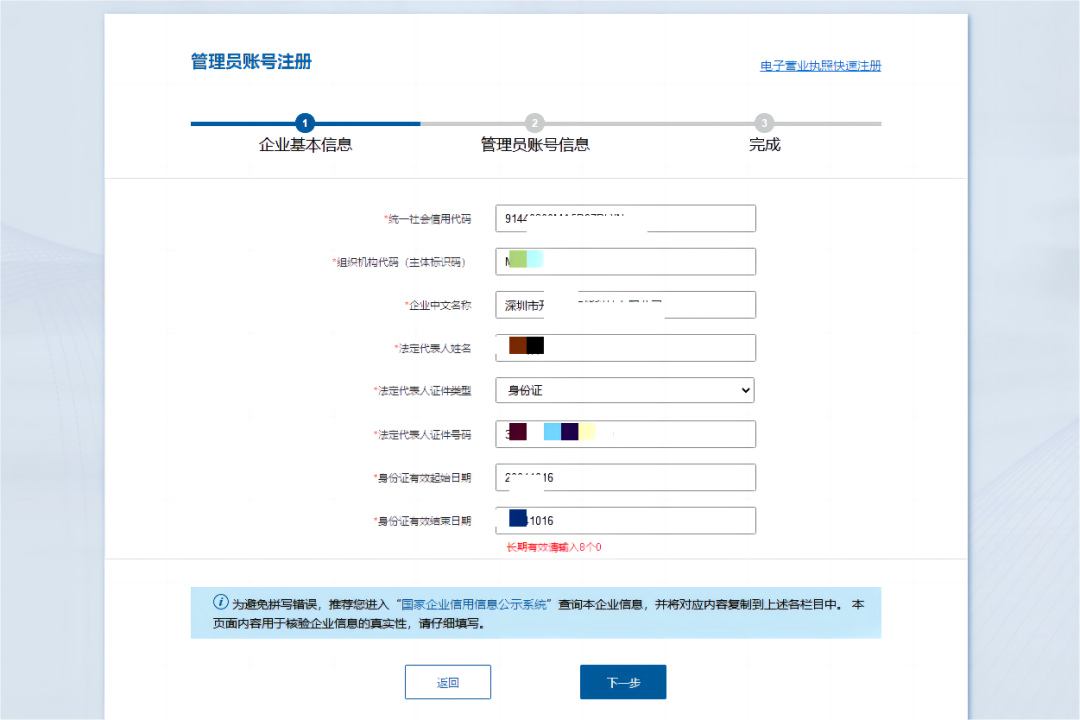Click the 企业中文名称 input field
The image size is (1080, 720).
[x=625, y=304]
